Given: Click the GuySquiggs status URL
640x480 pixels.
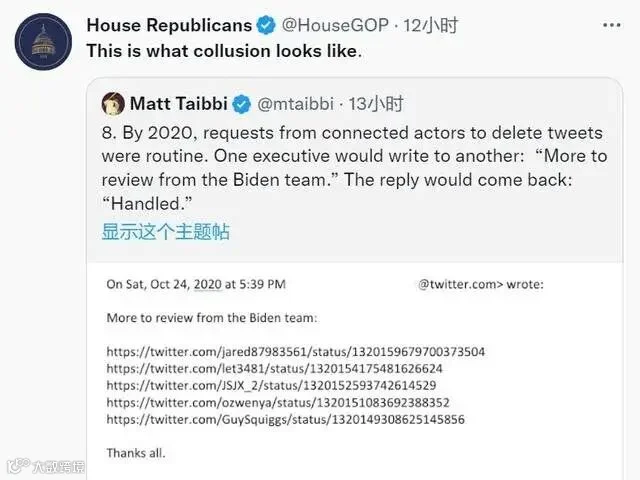Looking at the screenshot, I should 285,419.
